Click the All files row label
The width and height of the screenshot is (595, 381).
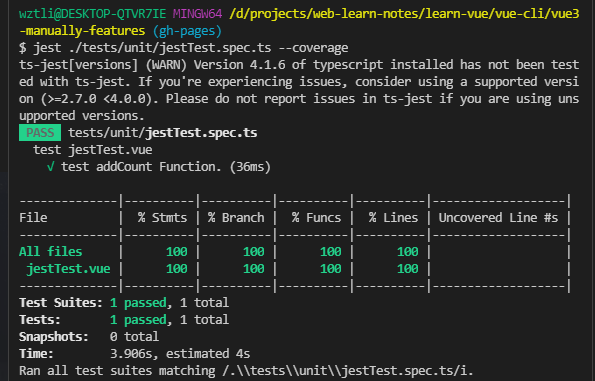50,252
